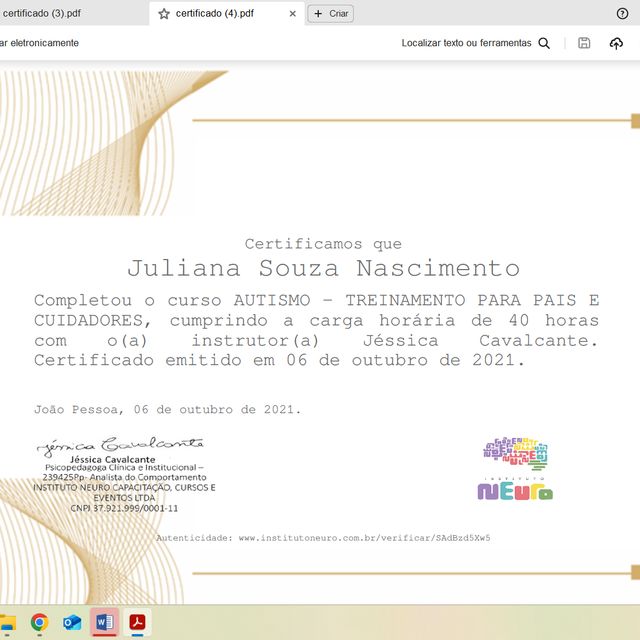Open File Explorer in the taskbar
This screenshot has height=640, width=640.
tap(8, 622)
